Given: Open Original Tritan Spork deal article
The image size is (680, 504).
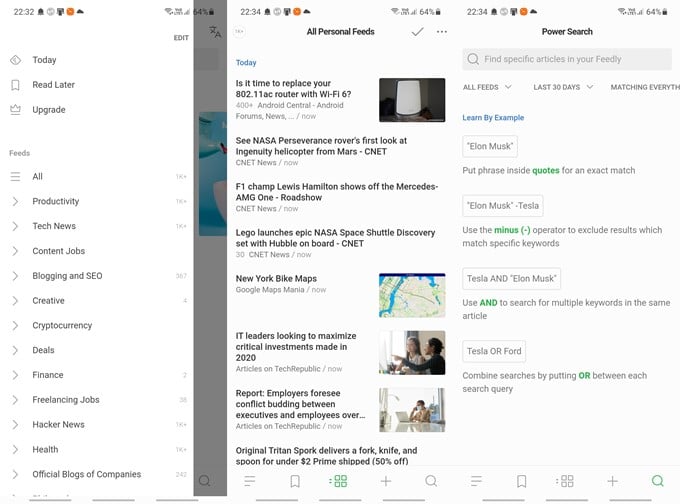Looking at the screenshot, I should tap(326, 455).
